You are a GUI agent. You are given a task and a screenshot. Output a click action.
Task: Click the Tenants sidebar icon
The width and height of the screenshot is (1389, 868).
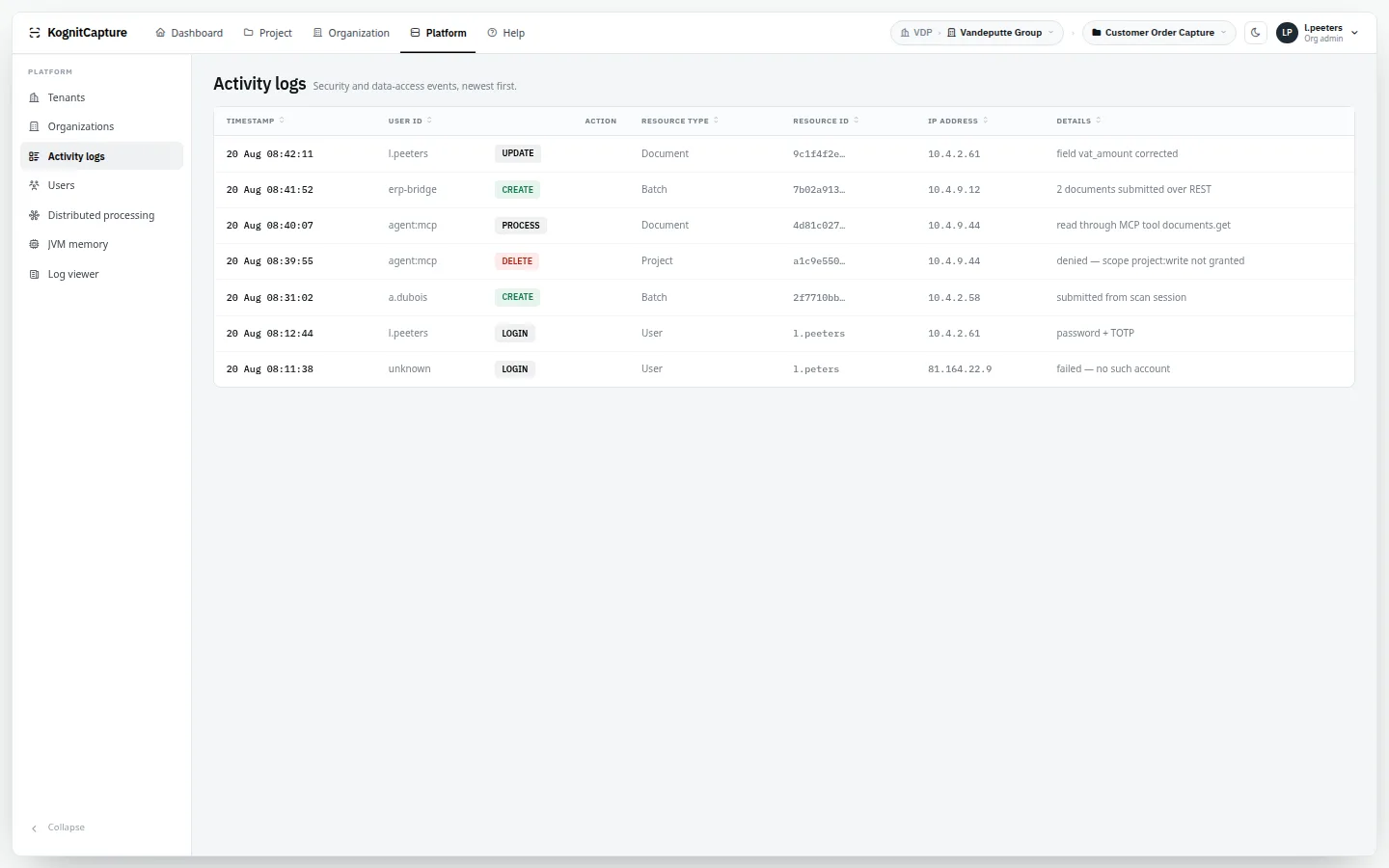[35, 97]
